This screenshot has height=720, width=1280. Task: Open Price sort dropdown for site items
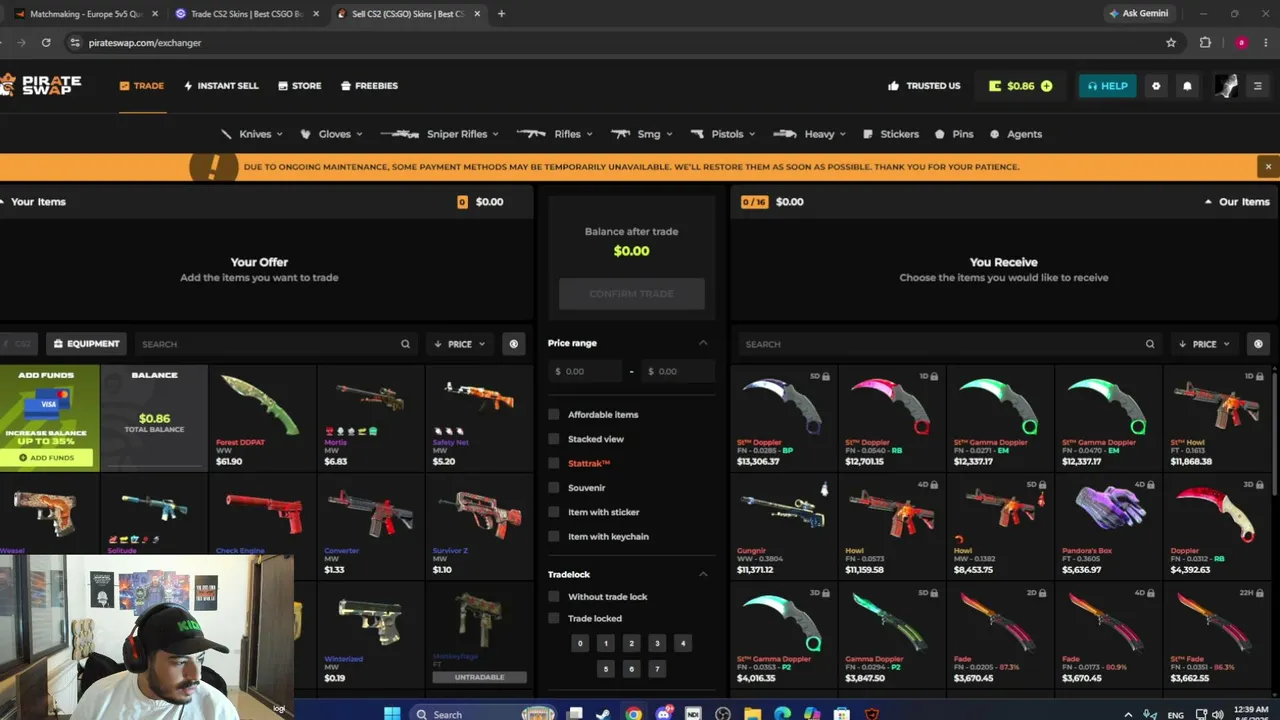tap(1204, 344)
